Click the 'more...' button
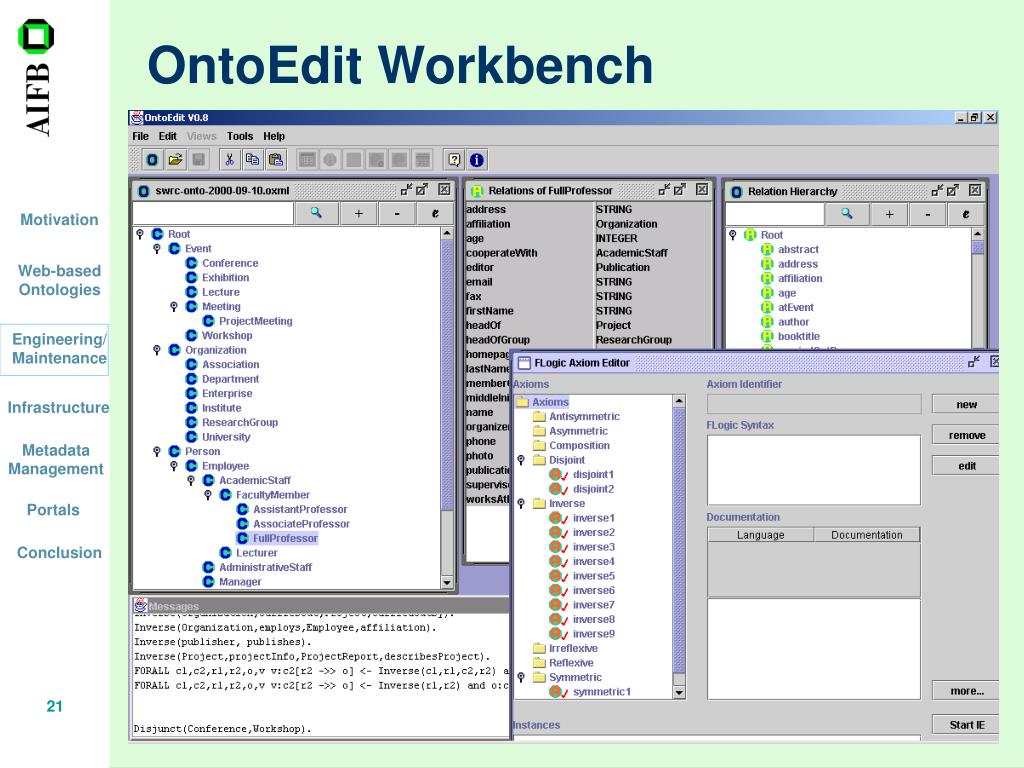Viewport: 1024px width, 768px height. point(965,690)
